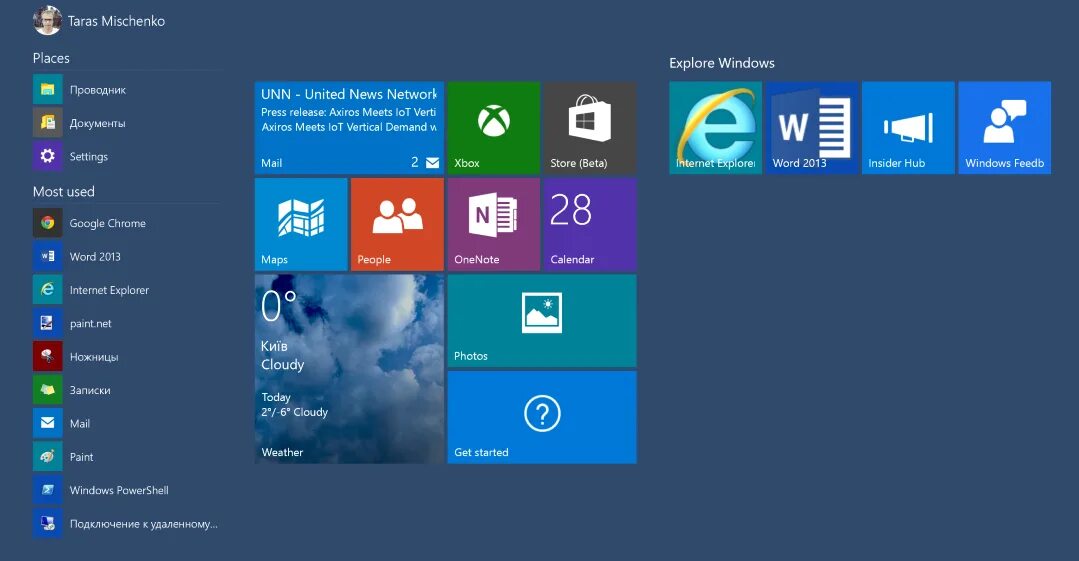The image size is (1079, 561).
Task: Open the Taras Mischenko user account menu
Action: click(99, 21)
